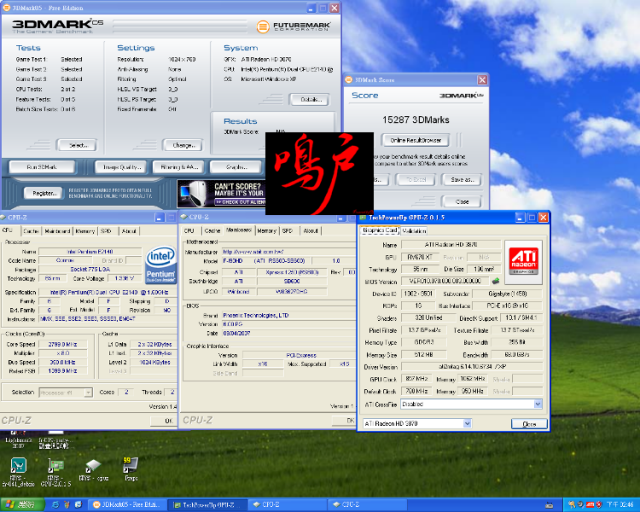Open the Cache tab in left CPU-Z

[x=31, y=231]
